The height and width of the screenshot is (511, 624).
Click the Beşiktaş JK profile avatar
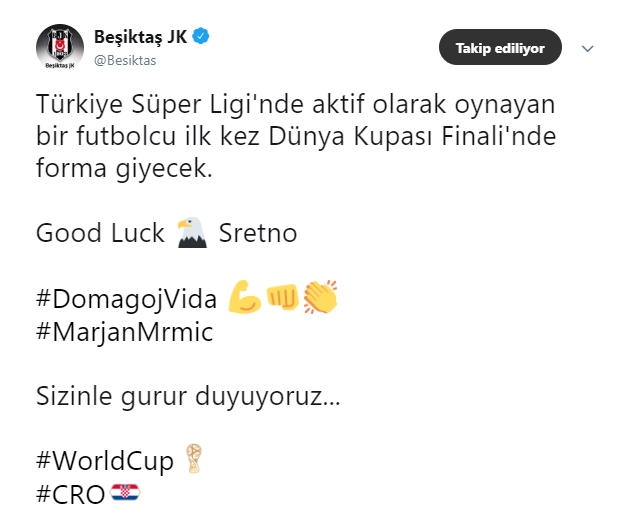(x=59, y=47)
